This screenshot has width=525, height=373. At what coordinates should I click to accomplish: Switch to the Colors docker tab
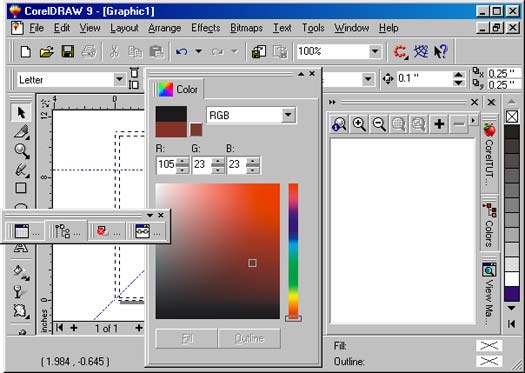pos(489,225)
